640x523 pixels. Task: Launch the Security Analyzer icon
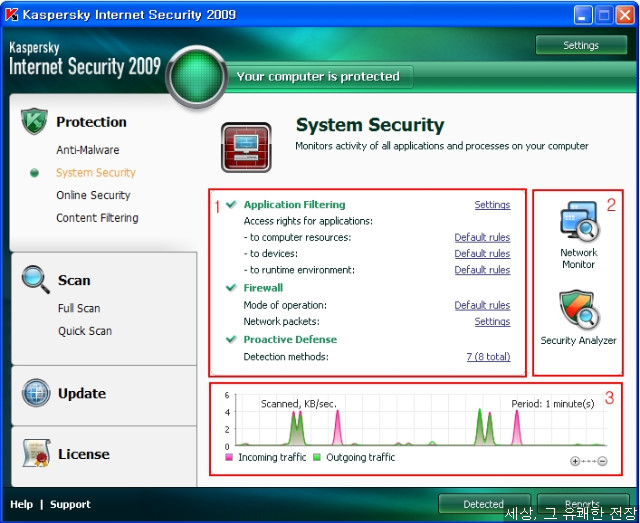[580, 310]
